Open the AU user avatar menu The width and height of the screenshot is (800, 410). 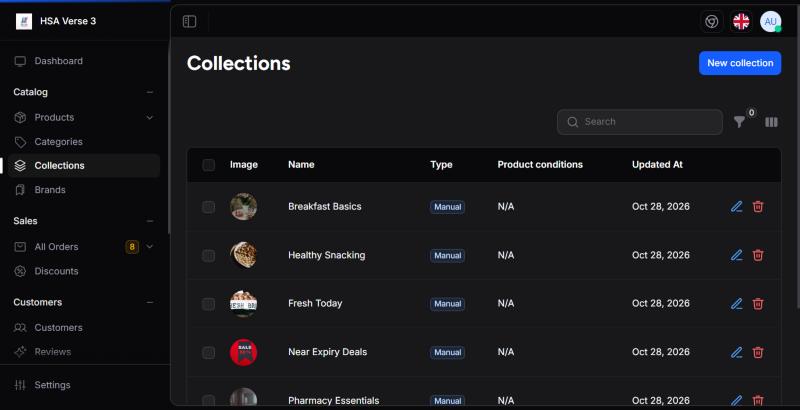(770, 21)
